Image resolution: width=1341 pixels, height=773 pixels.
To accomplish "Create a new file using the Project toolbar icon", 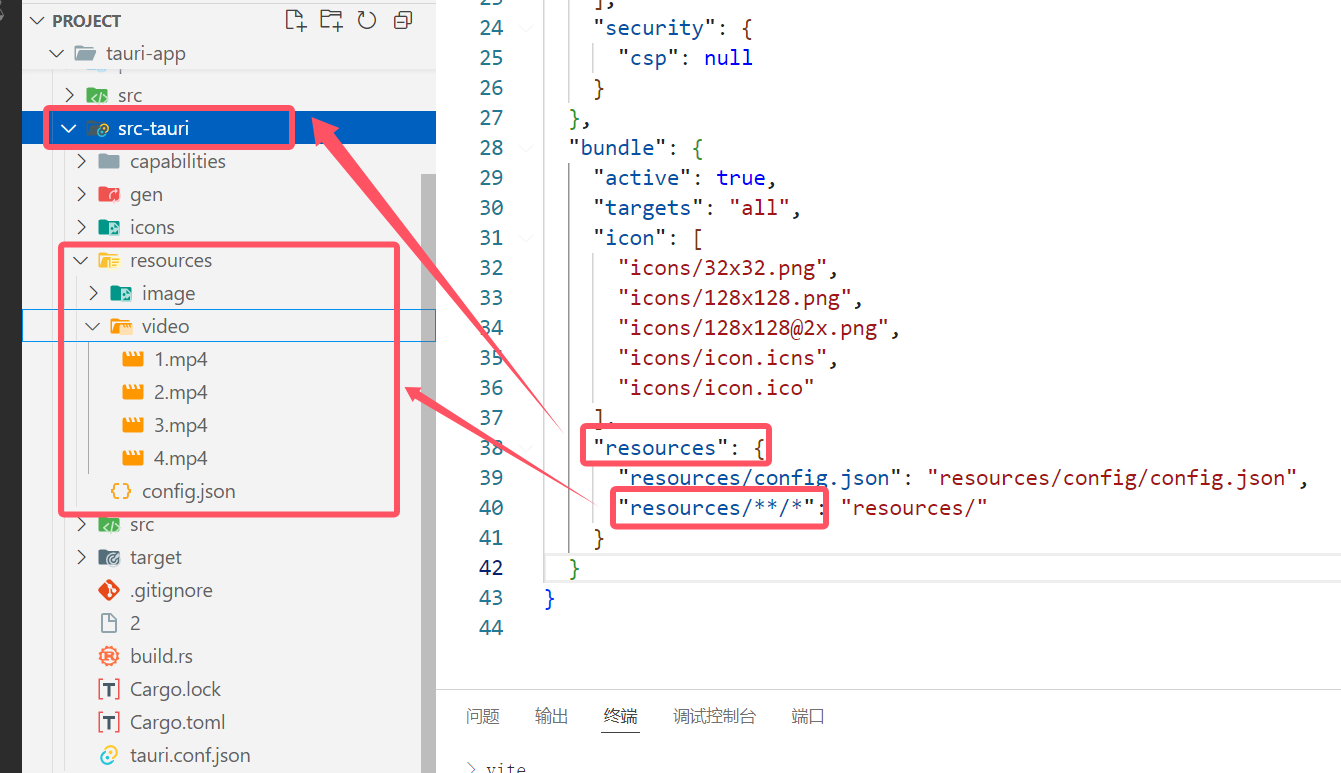I will click(x=295, y=20).
